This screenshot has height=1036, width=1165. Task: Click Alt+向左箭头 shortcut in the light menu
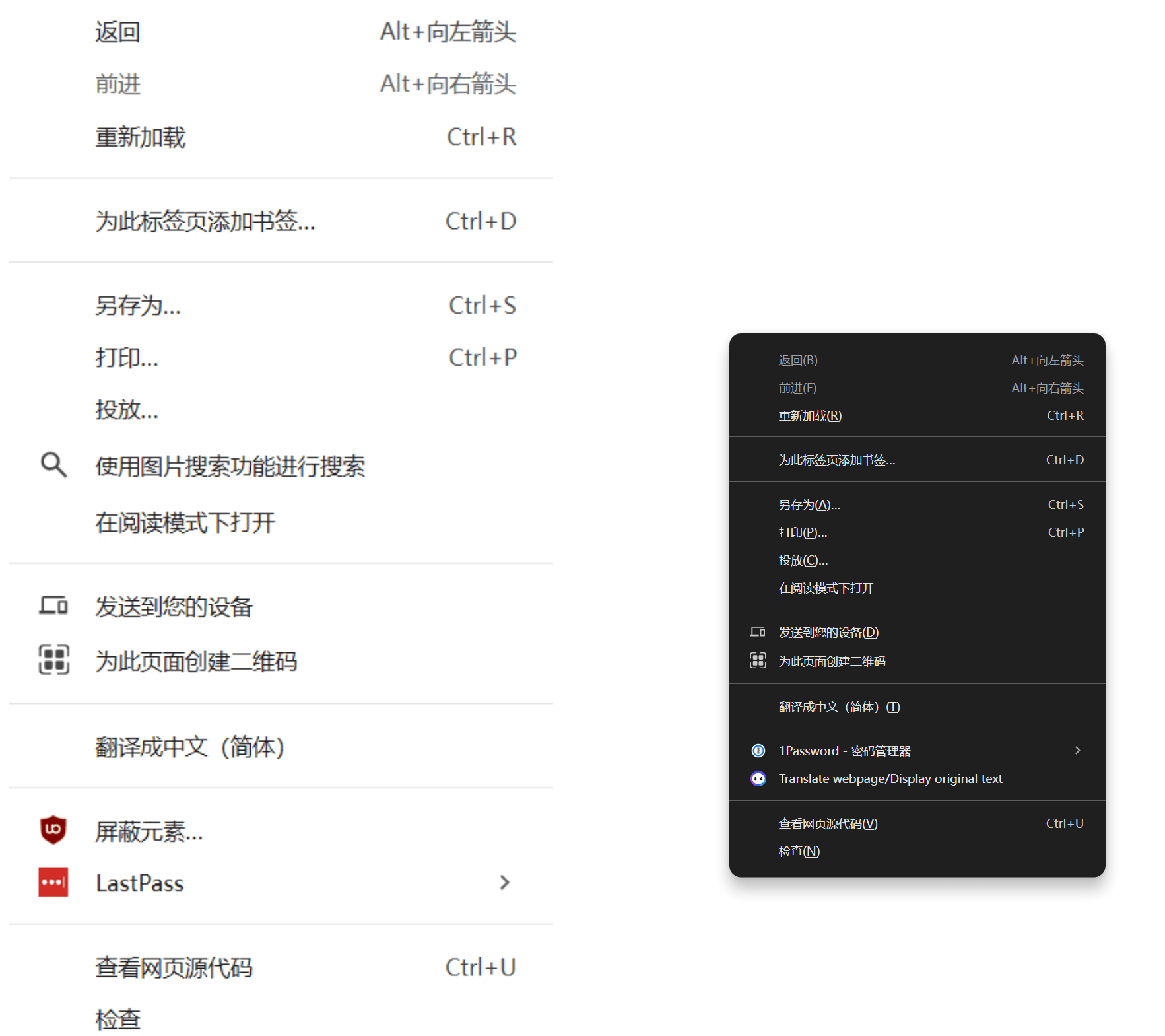coord(448,32)
